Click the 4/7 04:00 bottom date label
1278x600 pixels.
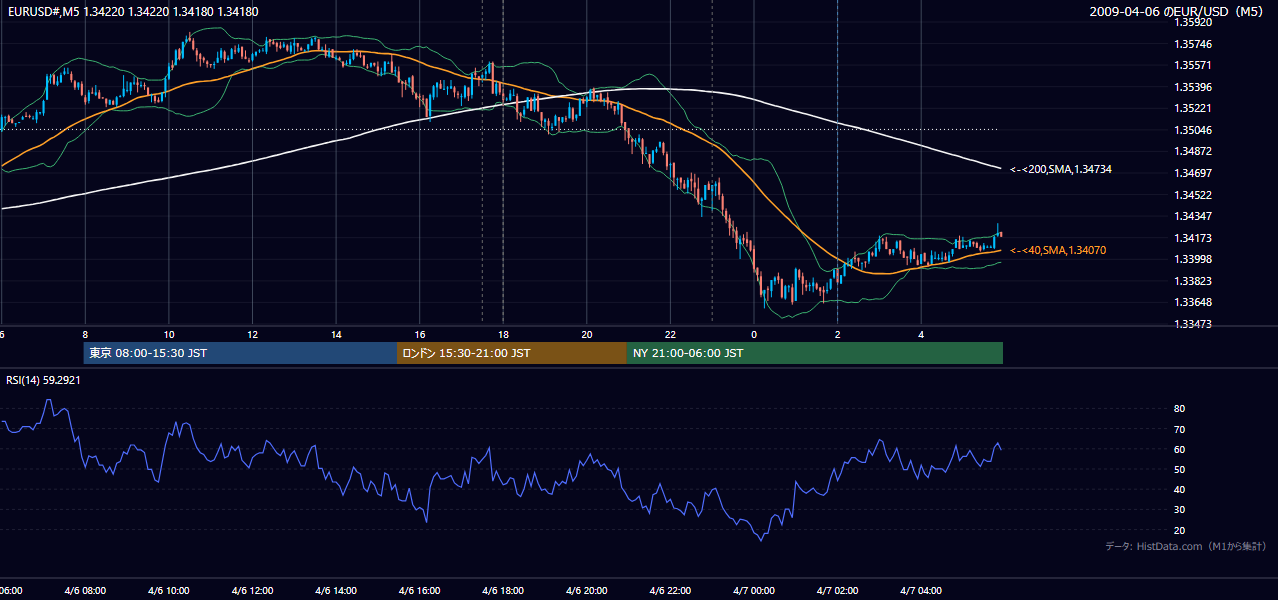pos(921,591)
